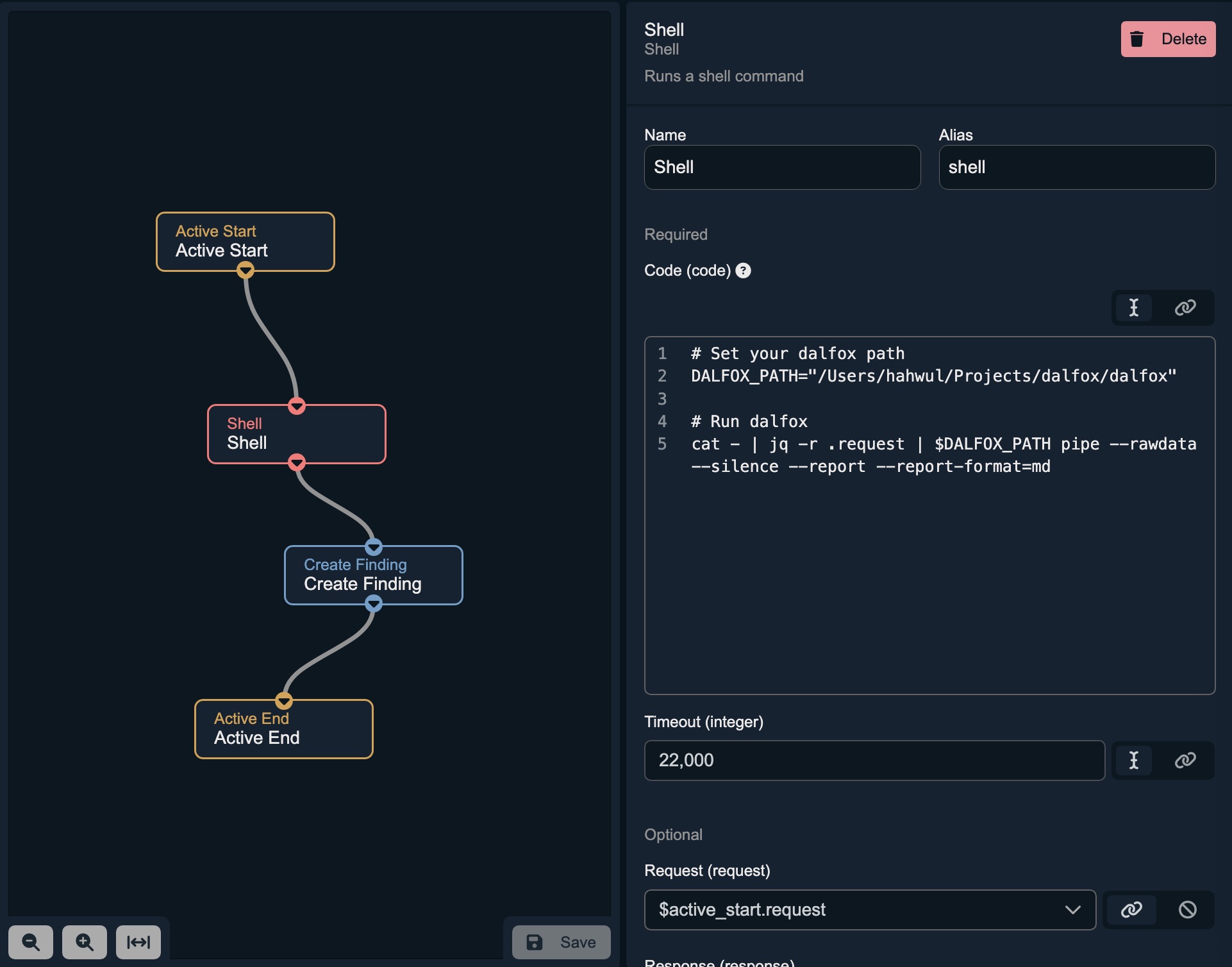Click the 'Runs a shell command' description
Viewport: 1232px width, 967px height.
click(724, 76)
